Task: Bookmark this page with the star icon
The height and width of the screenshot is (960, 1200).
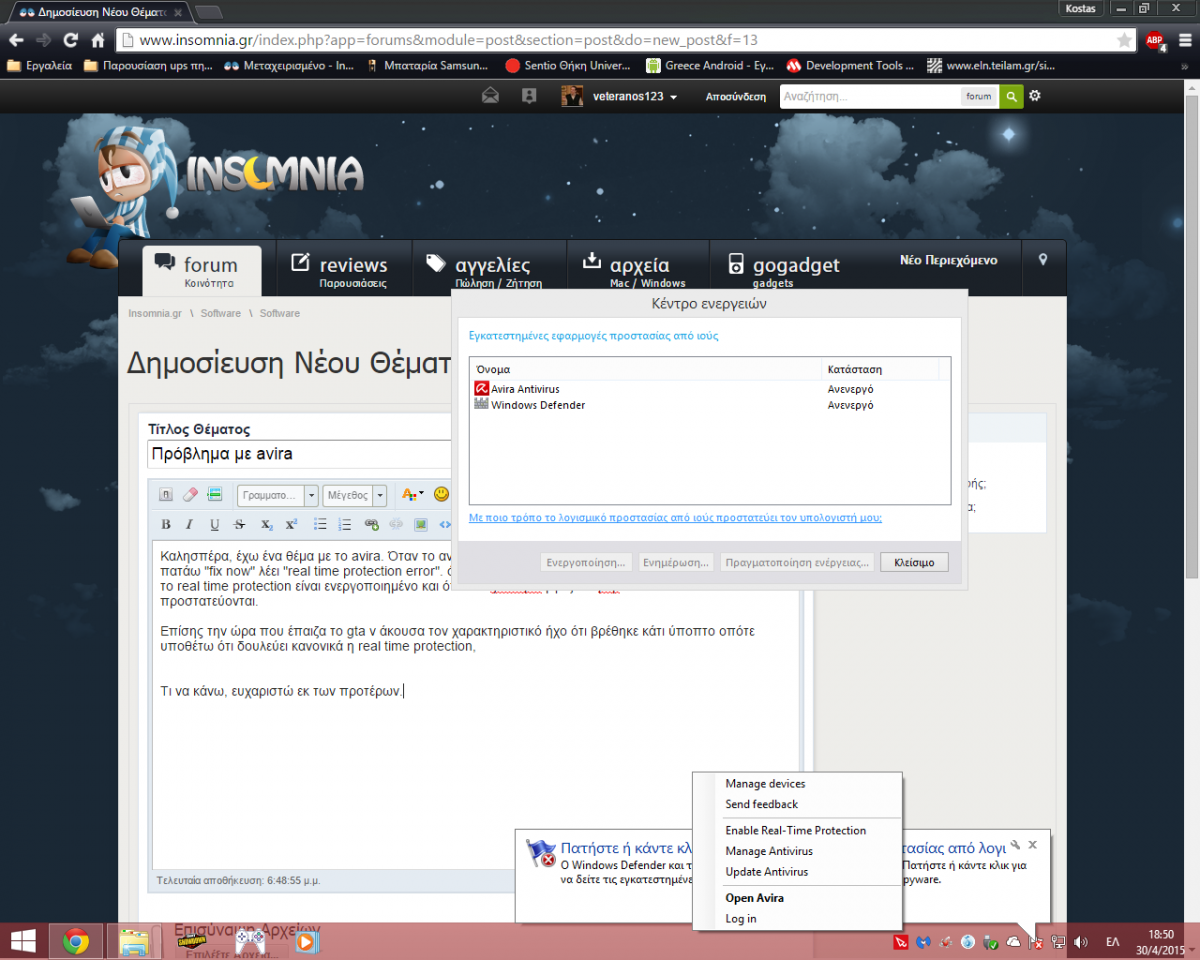Action: point(1125,41)
